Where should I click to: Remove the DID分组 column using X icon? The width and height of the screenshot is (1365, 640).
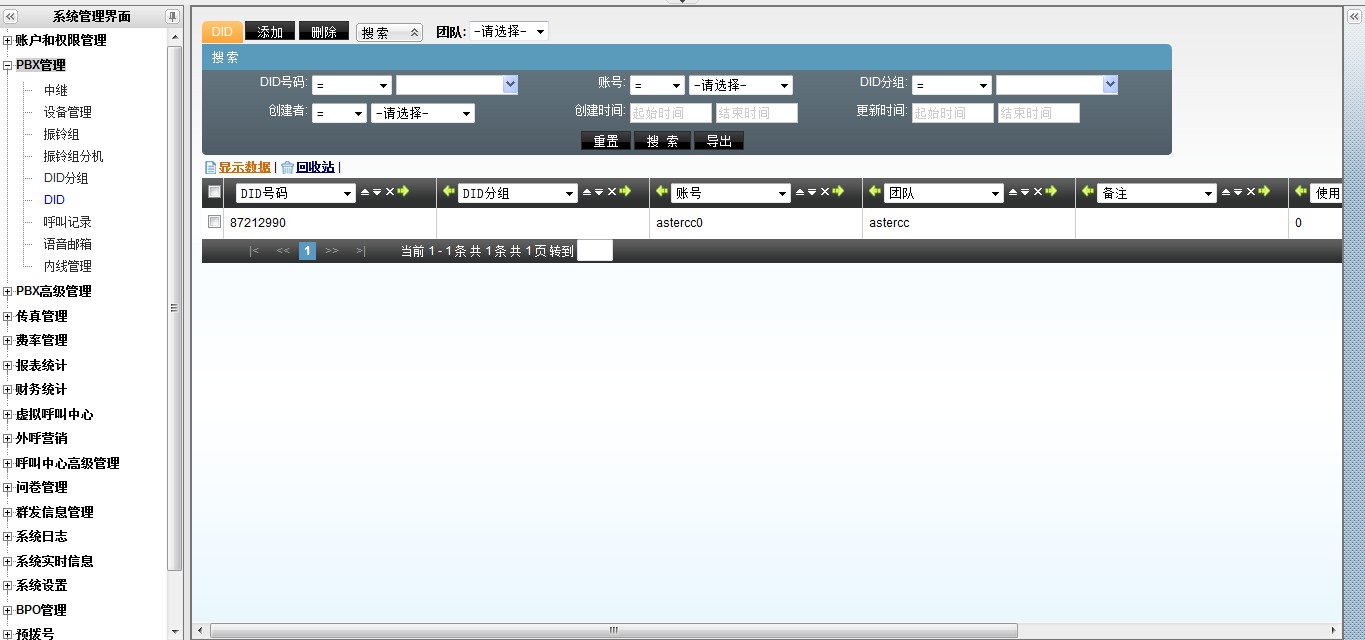point(612,192)
